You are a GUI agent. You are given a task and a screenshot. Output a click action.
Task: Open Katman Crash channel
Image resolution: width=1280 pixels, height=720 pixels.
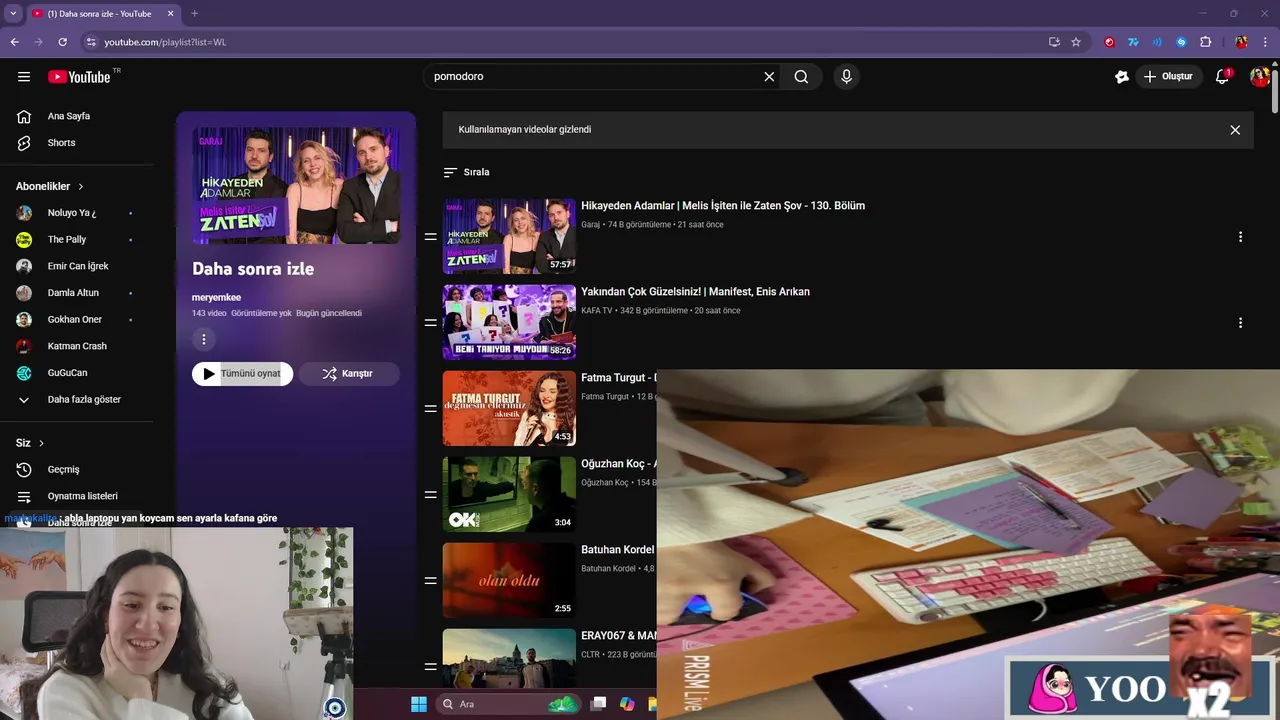(77, 346)
